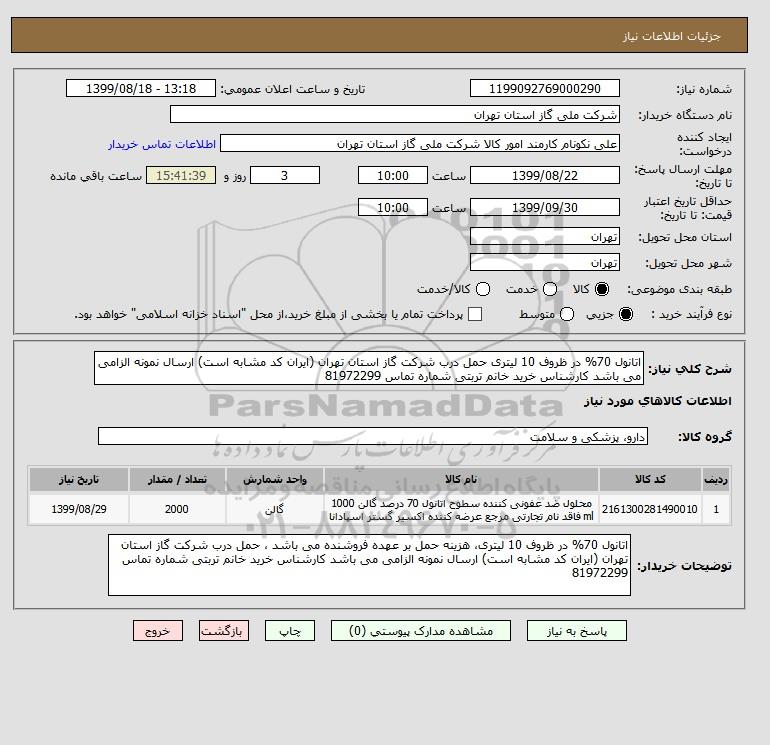Click the item name cell محلول ضد عفونی کننده

pos(461,509)
